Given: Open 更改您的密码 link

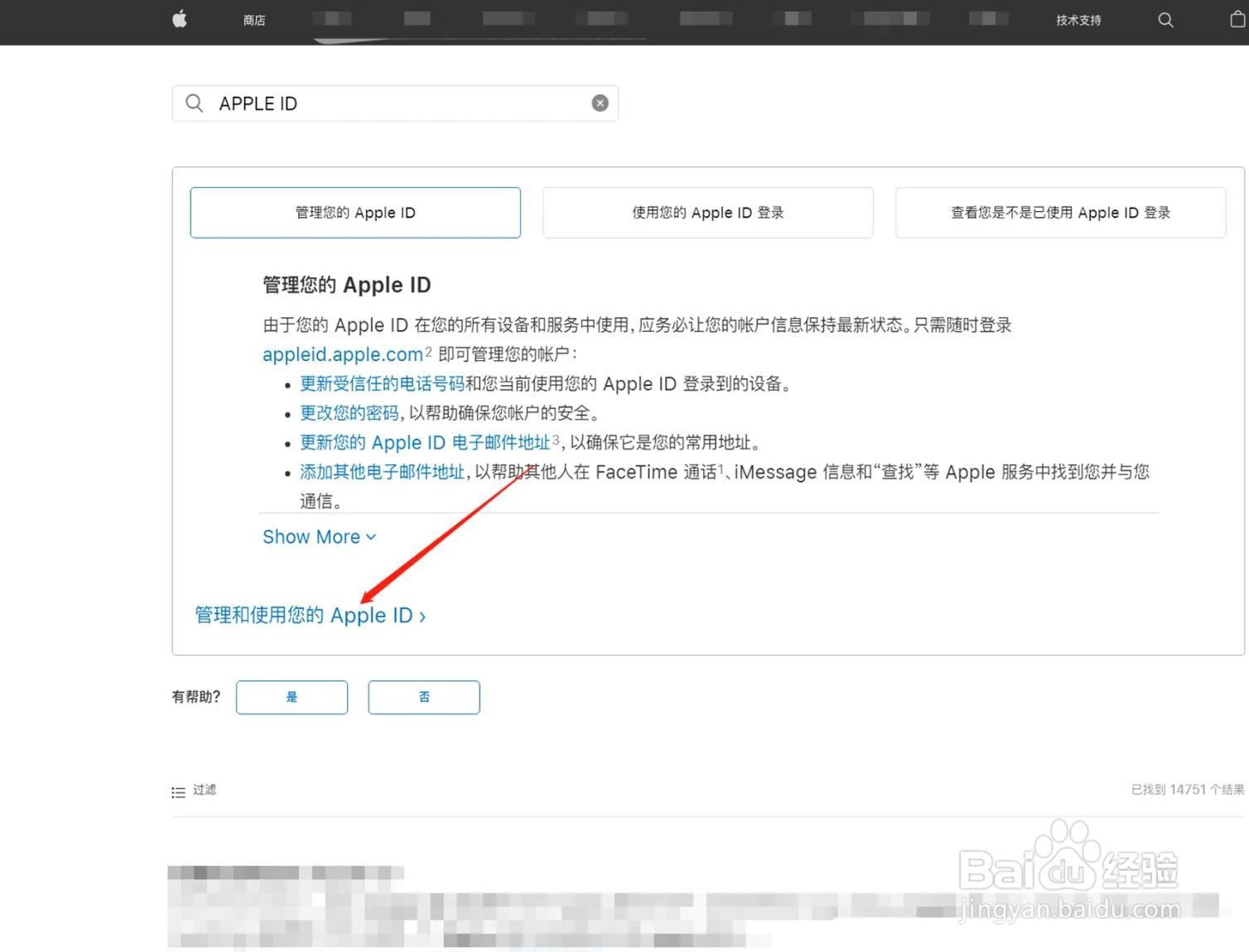Looking at the screenshot, I should tap(350, 413).
